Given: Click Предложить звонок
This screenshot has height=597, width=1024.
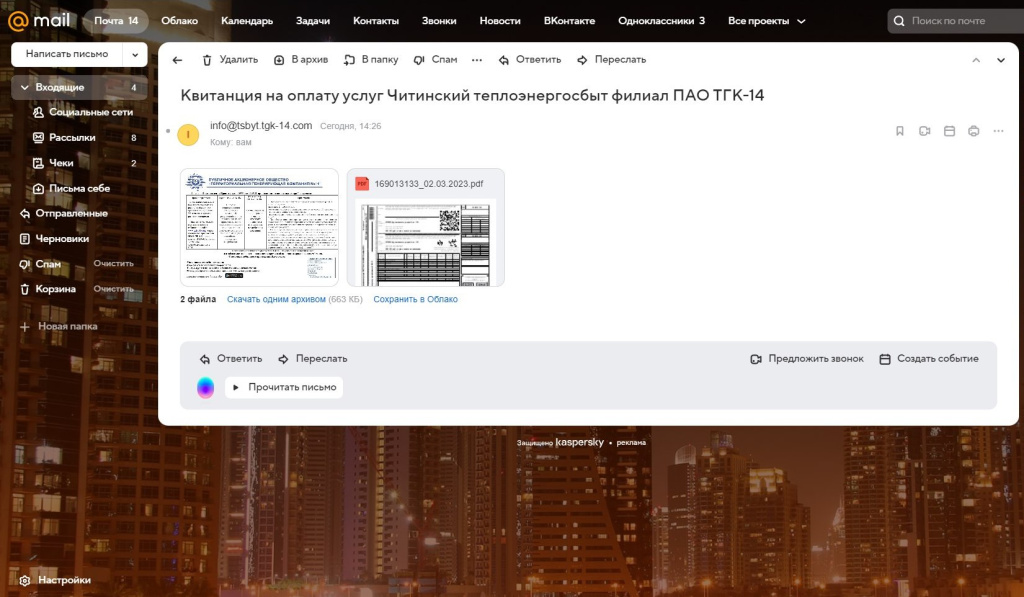Looking at the screenshot, I should point(807,359).
